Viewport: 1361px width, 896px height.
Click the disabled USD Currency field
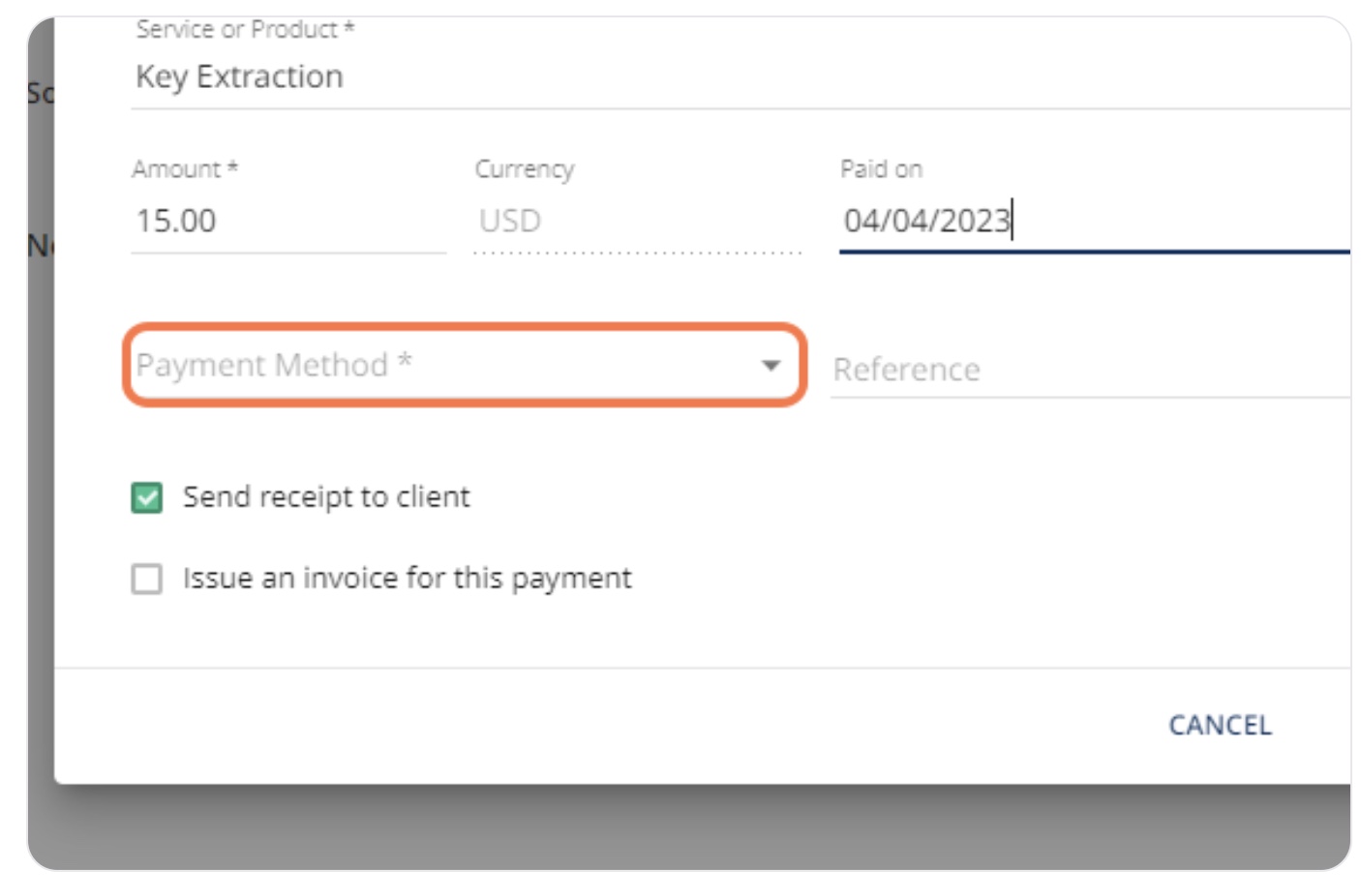pos(638,221)
